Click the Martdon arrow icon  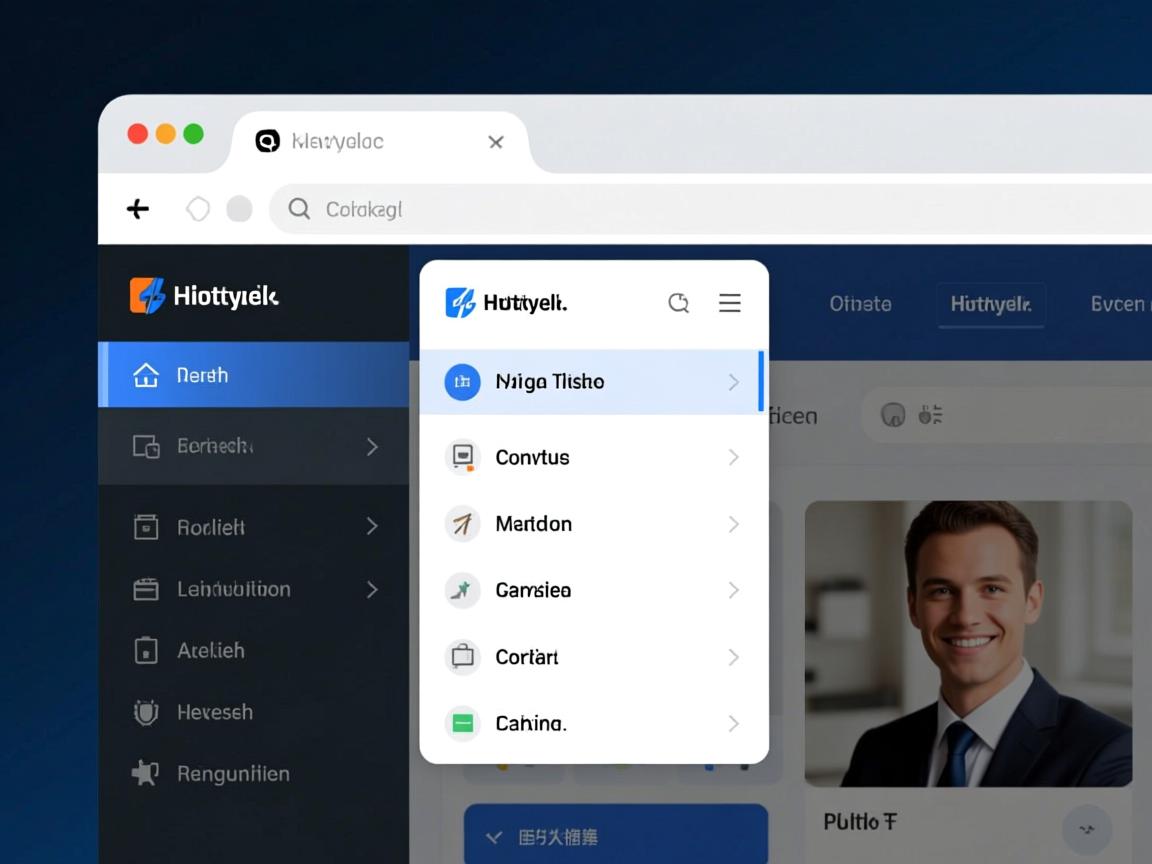(462, 524)
